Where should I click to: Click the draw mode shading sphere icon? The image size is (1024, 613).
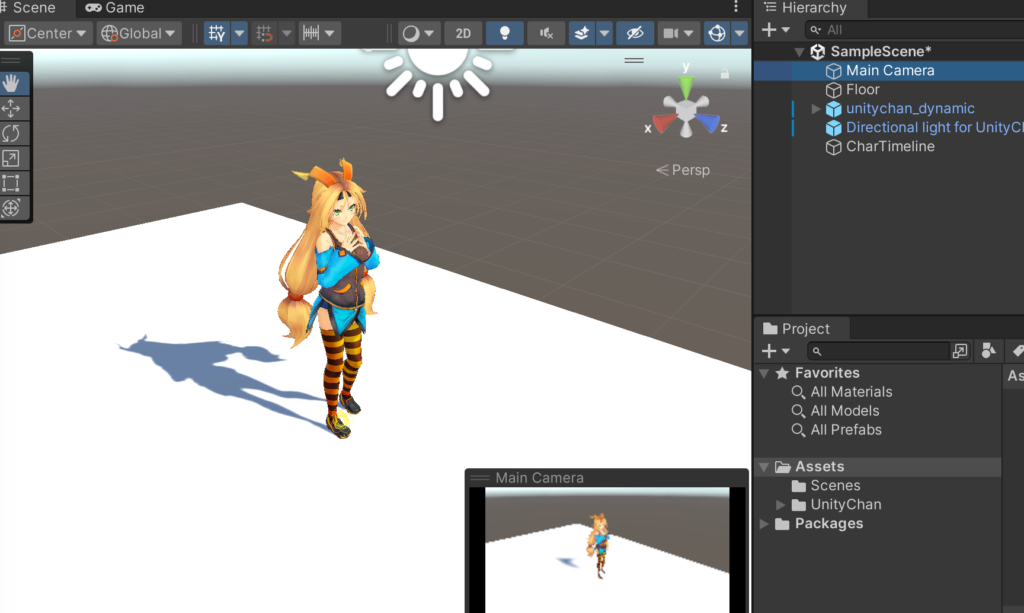click(411, 33)
